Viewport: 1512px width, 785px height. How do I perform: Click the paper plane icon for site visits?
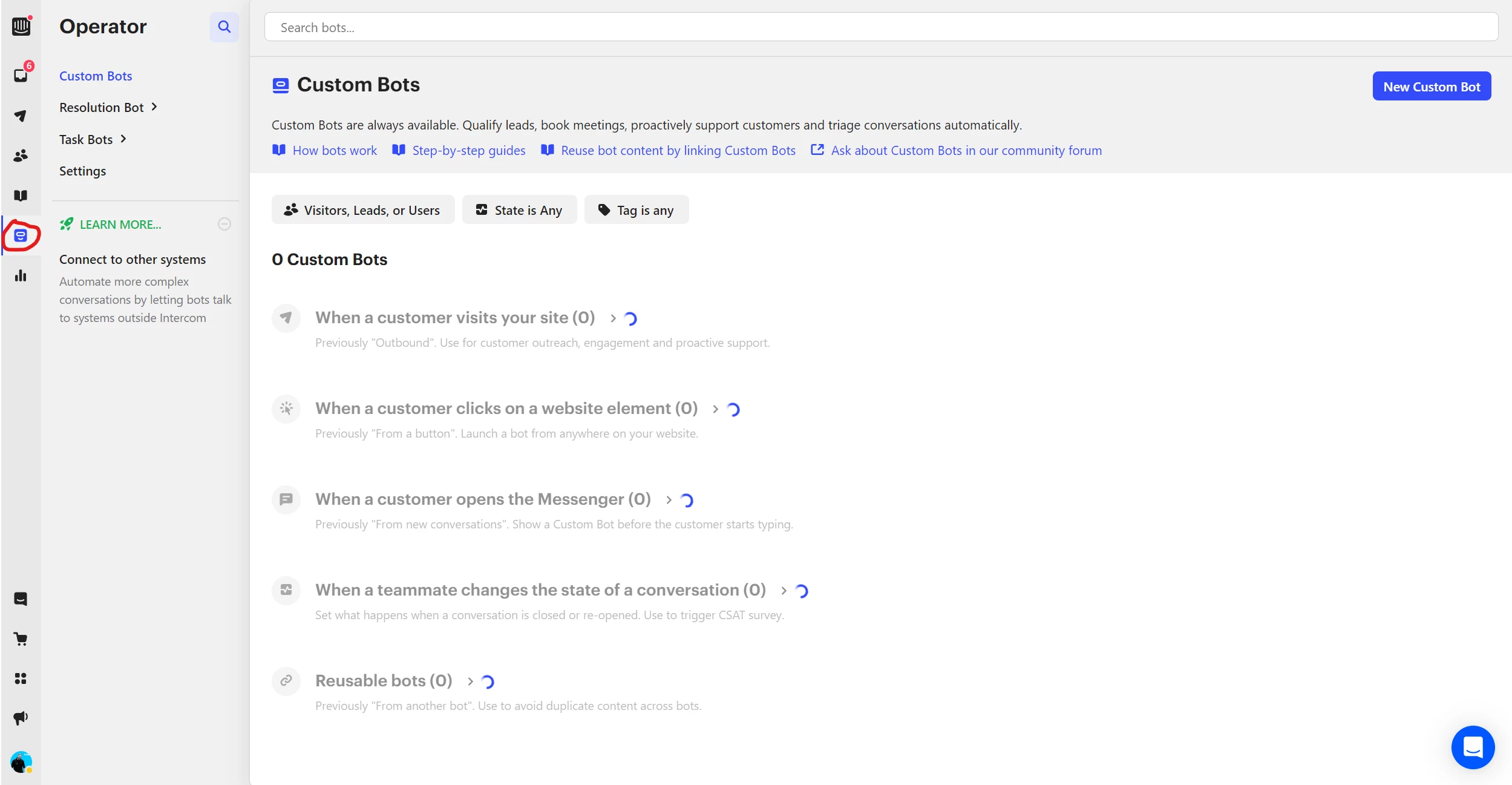click(x=286, y=318)
